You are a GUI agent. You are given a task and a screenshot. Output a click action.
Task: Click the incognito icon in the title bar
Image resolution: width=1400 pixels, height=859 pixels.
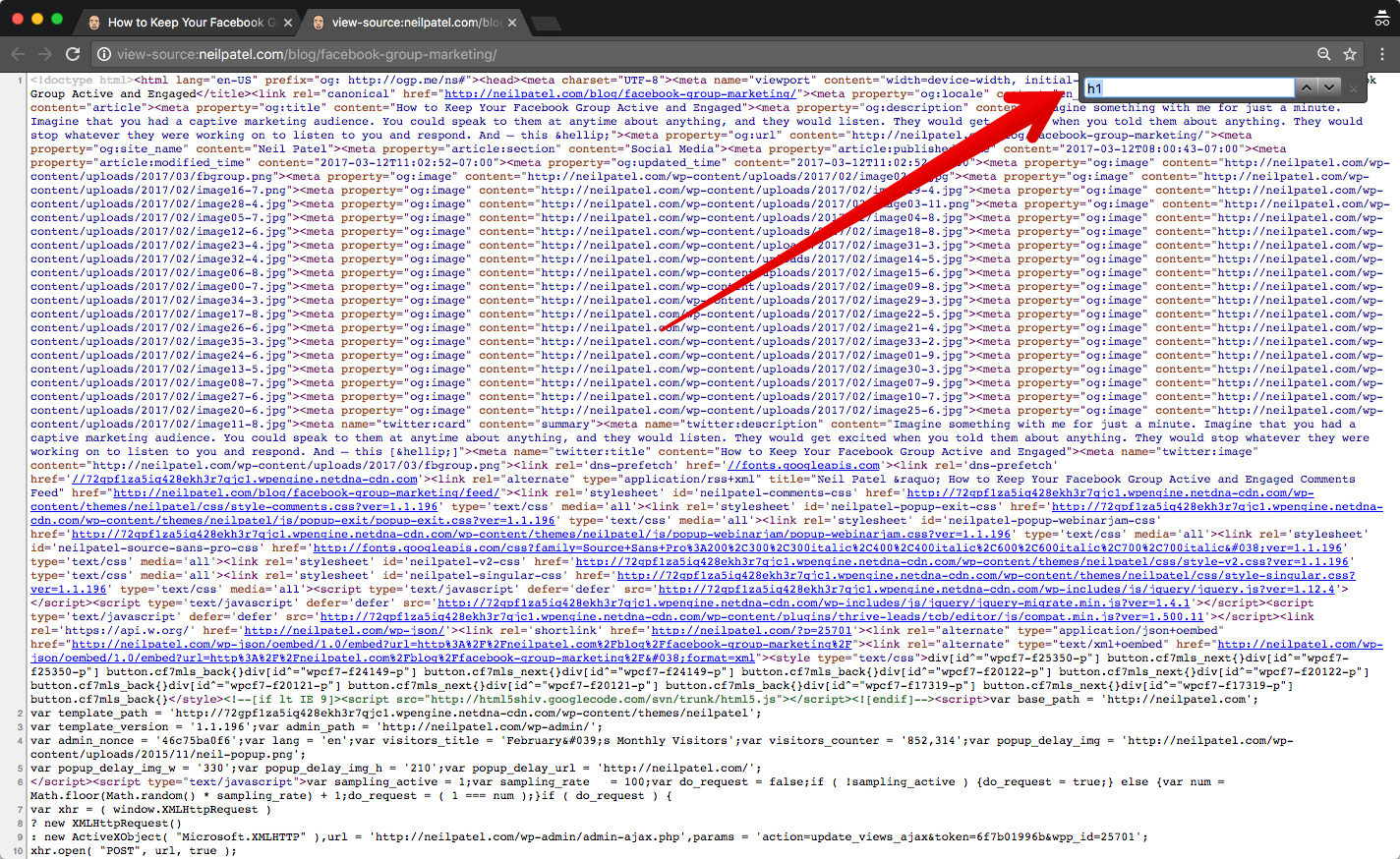tap(1381, 20)
